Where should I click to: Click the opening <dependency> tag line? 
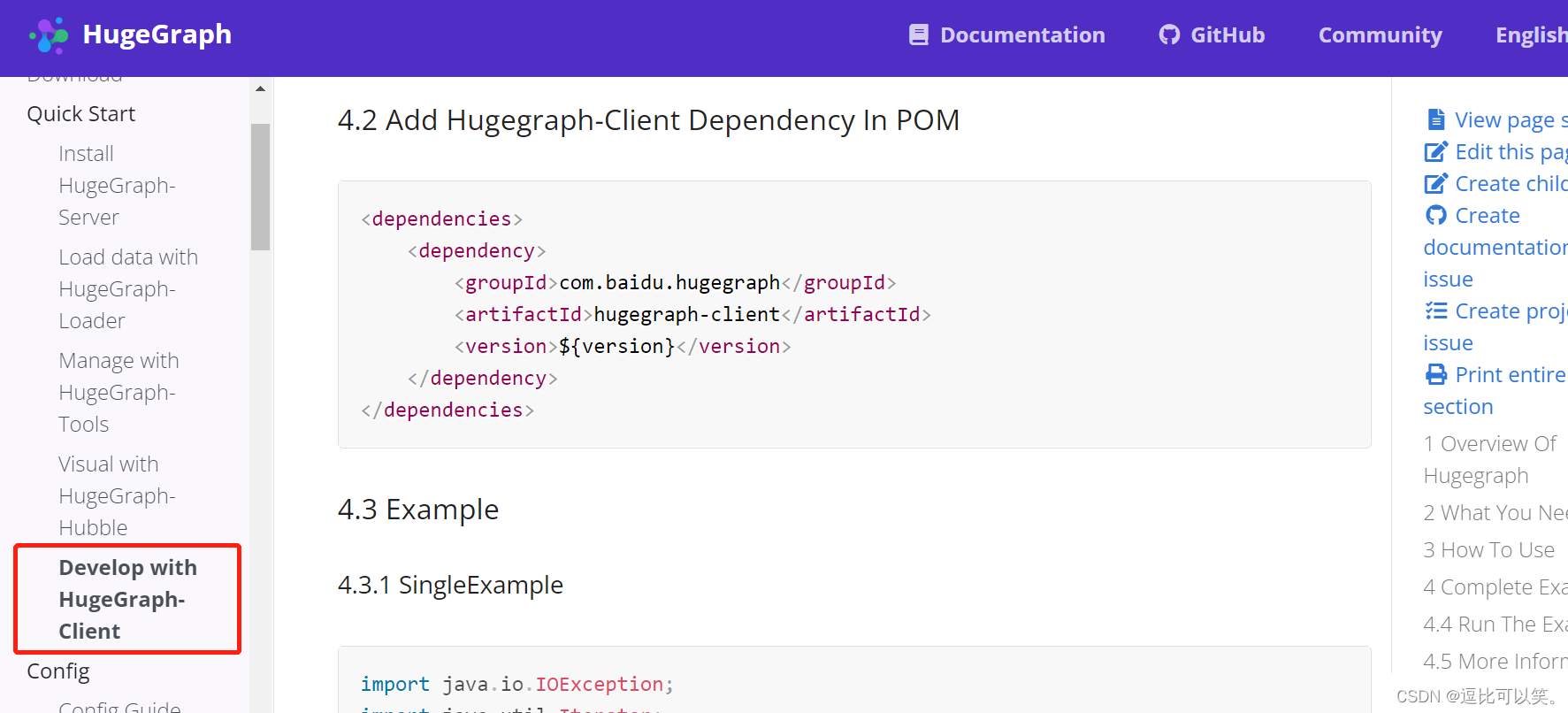477,250
